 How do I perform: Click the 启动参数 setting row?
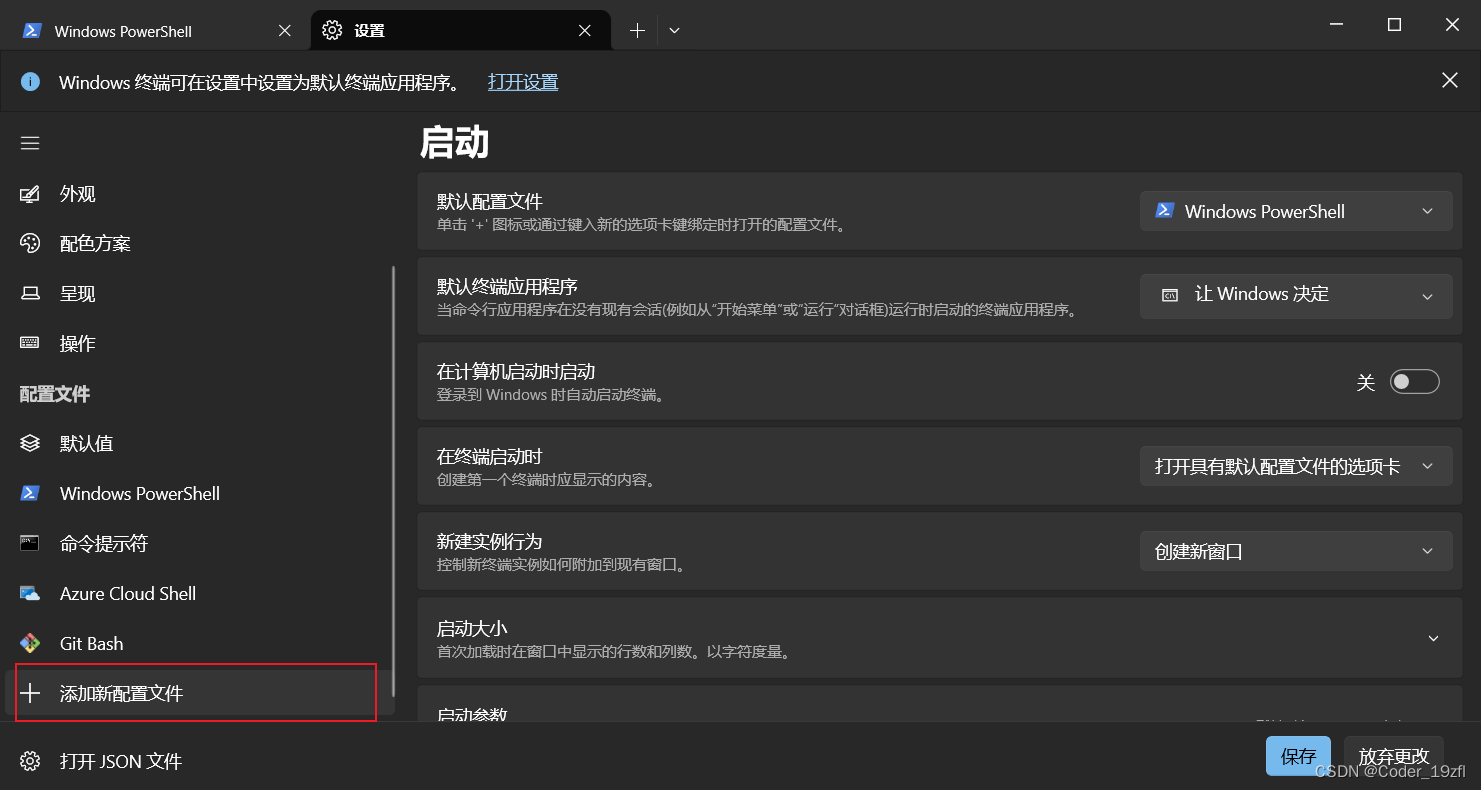coord(940,704)
